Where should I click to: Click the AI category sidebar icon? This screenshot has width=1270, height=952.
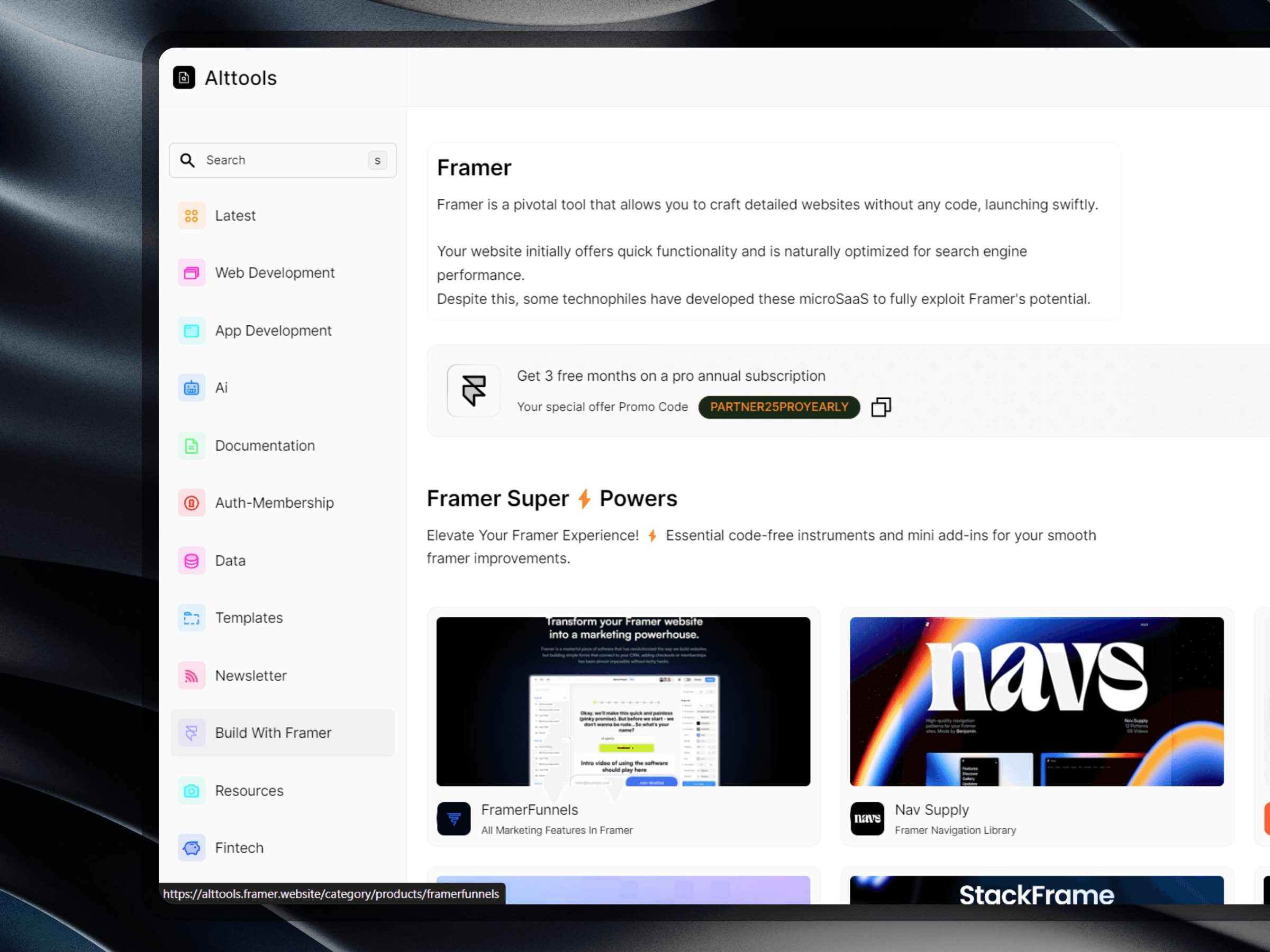click(x=192, y=388)
